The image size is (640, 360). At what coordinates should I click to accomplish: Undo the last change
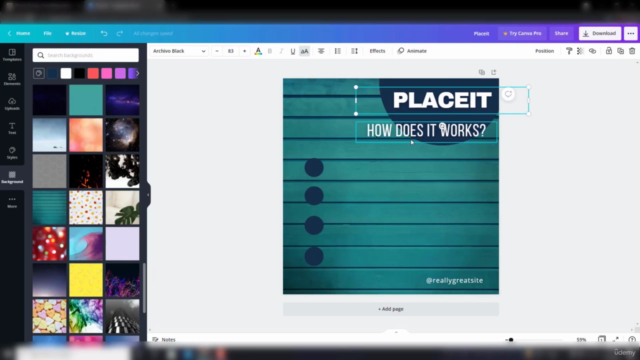(104, 33)
